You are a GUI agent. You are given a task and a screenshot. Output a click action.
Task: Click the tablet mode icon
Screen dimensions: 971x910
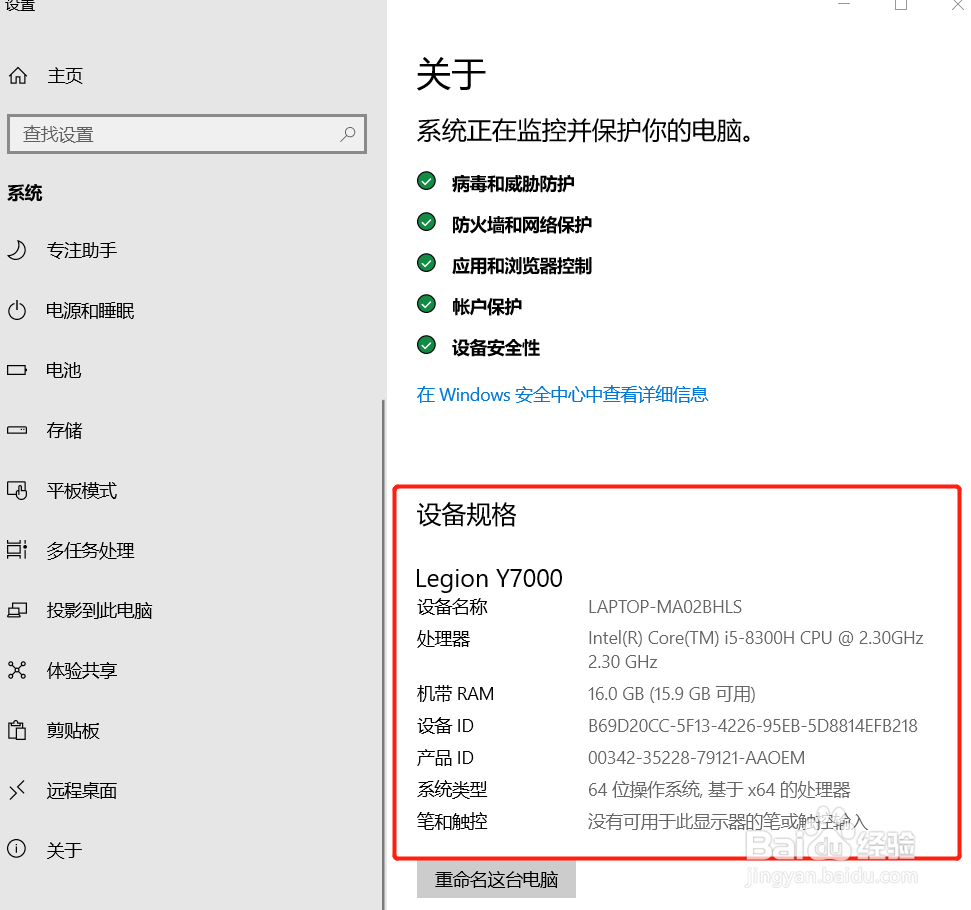[17, 491]
